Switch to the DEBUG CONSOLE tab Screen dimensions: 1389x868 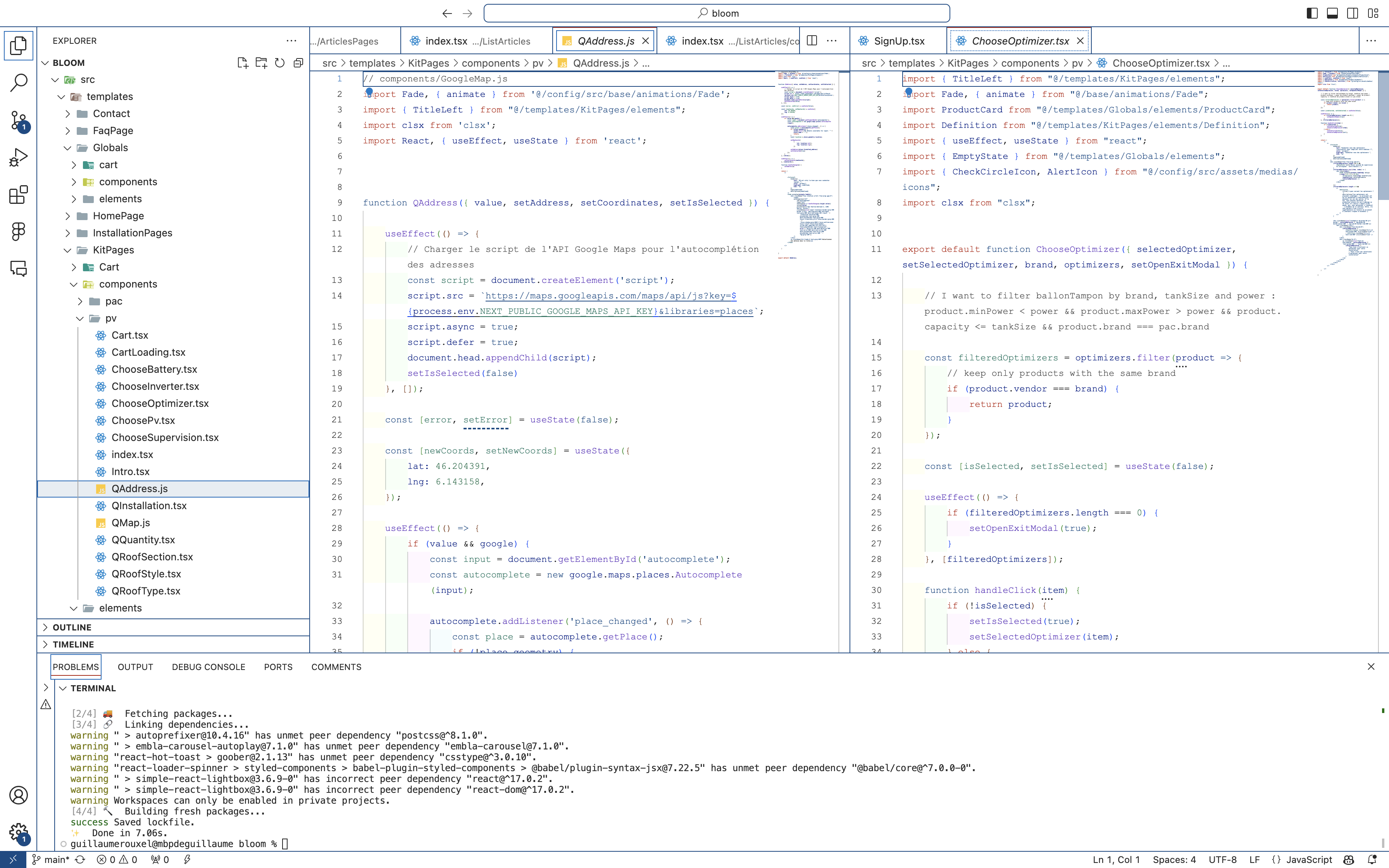209,666
